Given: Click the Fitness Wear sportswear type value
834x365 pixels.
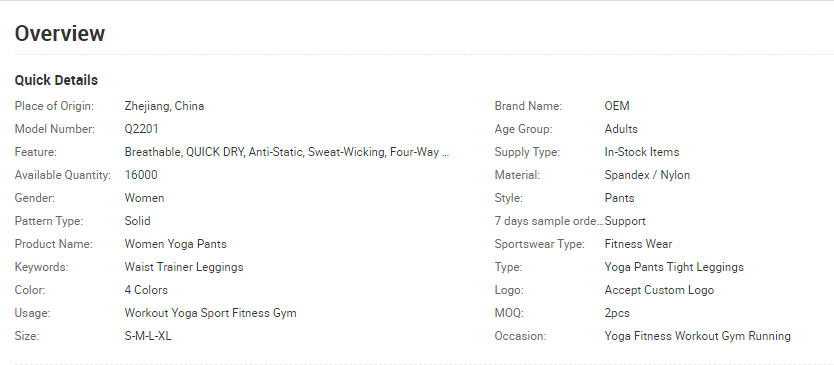Looking at the screenshot, I should coord(638,244).
